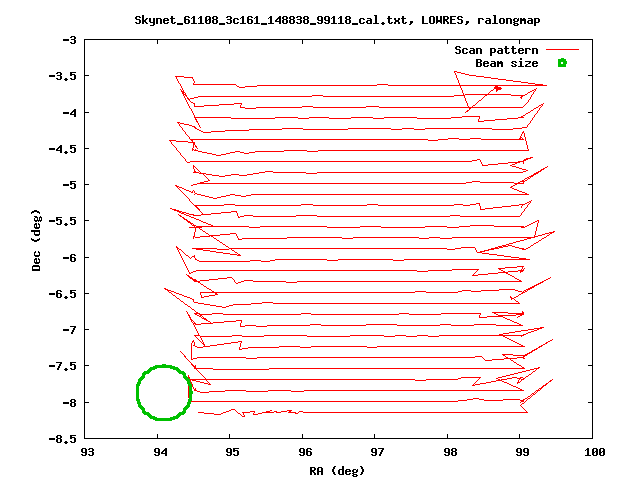The width and height of the screenshot is (640, 480).
Task: Select the 'Beam size' legend label
Action: click(x=506, y=63)
